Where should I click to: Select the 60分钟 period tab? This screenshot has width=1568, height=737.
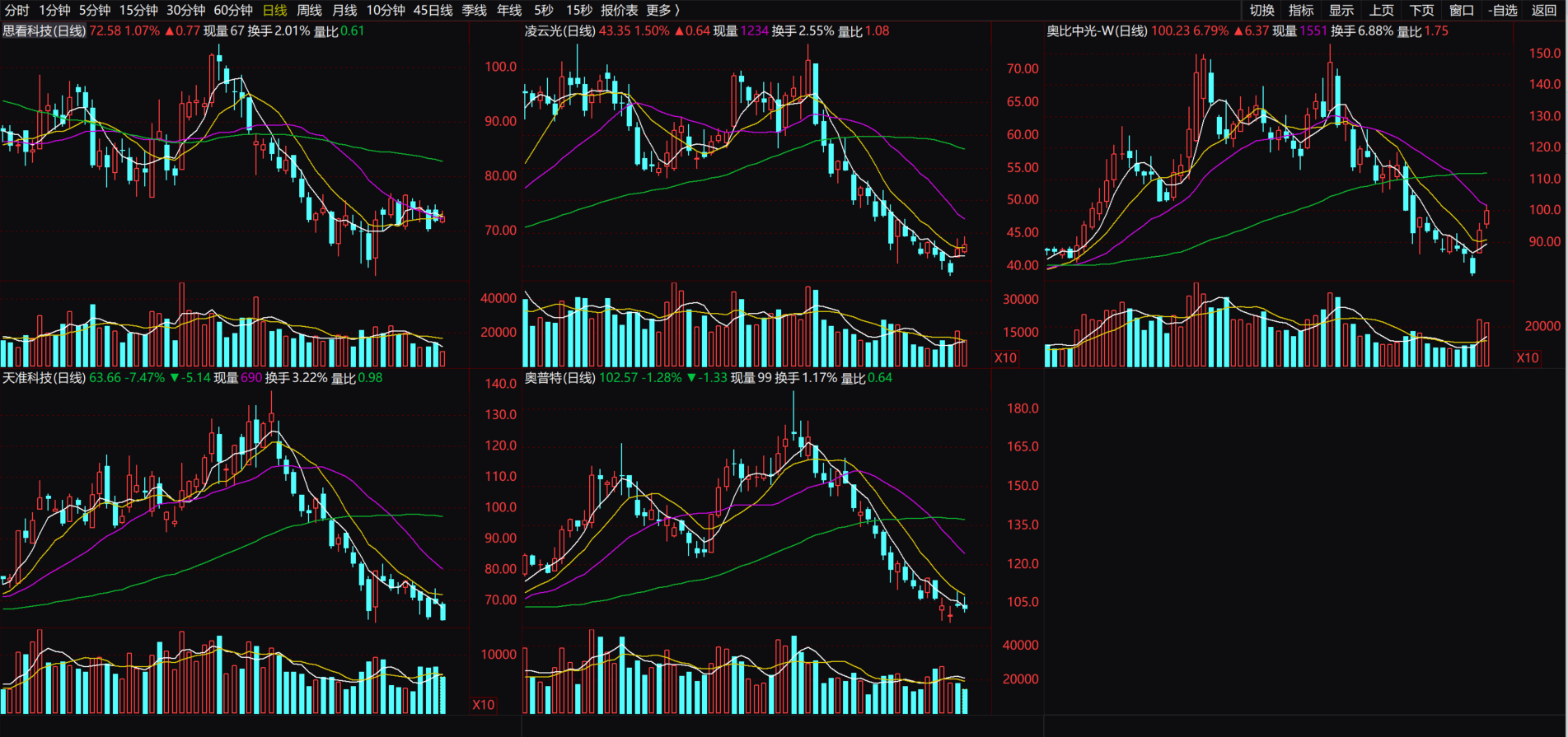[x=233, y=10]
